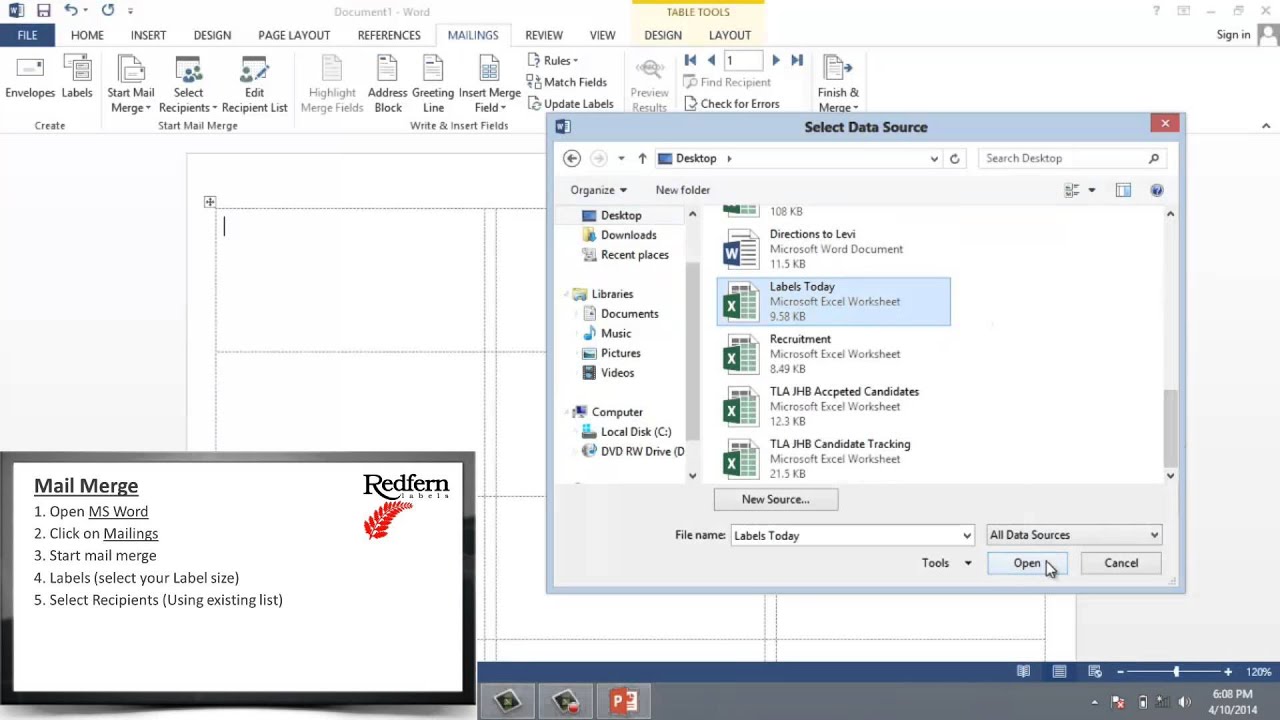Screen dimensions: 1280x720
Task: Select TLA JHB Accpeted Candidates file
Action: [833, 406]
